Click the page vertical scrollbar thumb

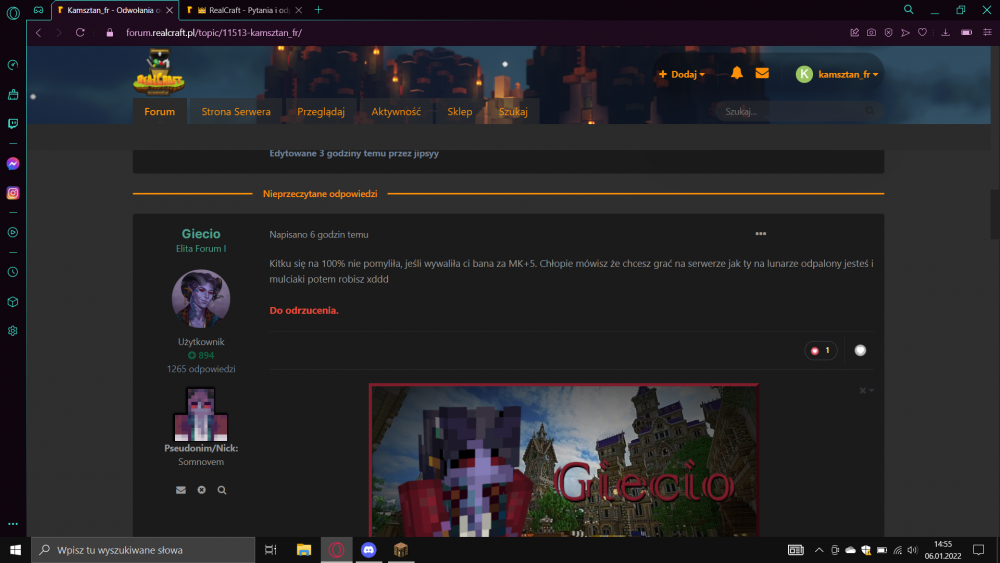994,214
